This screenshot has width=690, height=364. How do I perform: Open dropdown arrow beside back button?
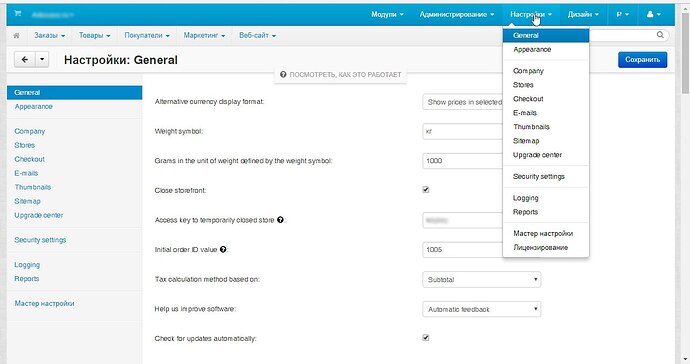click(42, 59)
